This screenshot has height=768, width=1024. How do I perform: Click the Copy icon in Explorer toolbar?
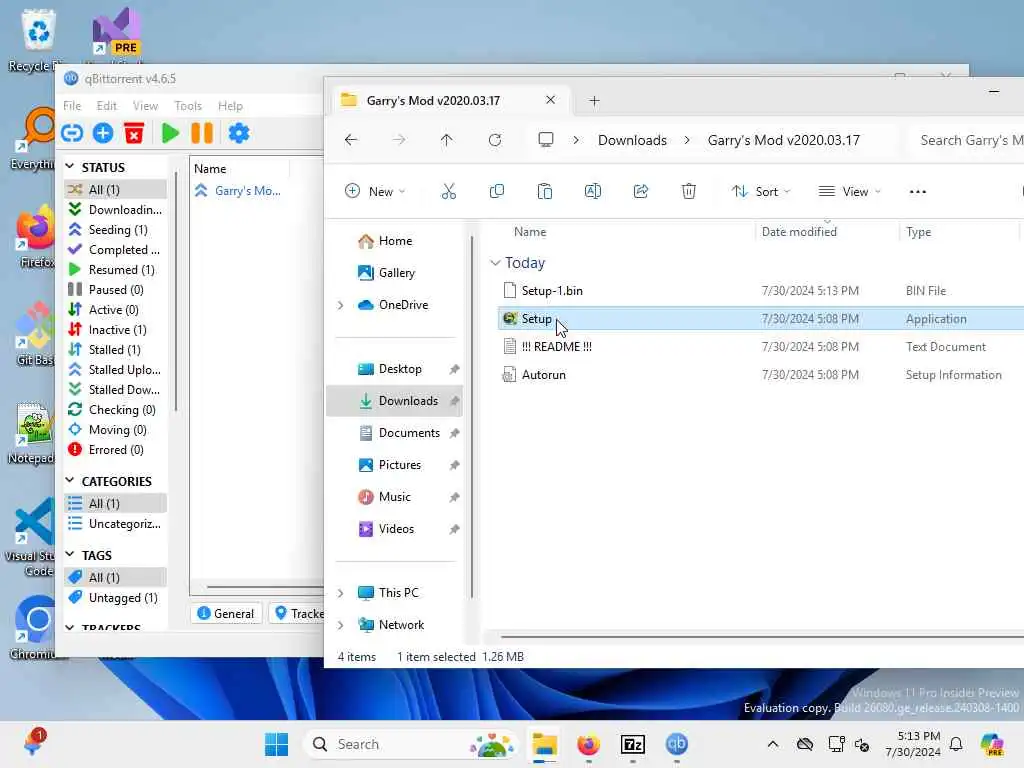pyautogui.click(x=496, y=191)
